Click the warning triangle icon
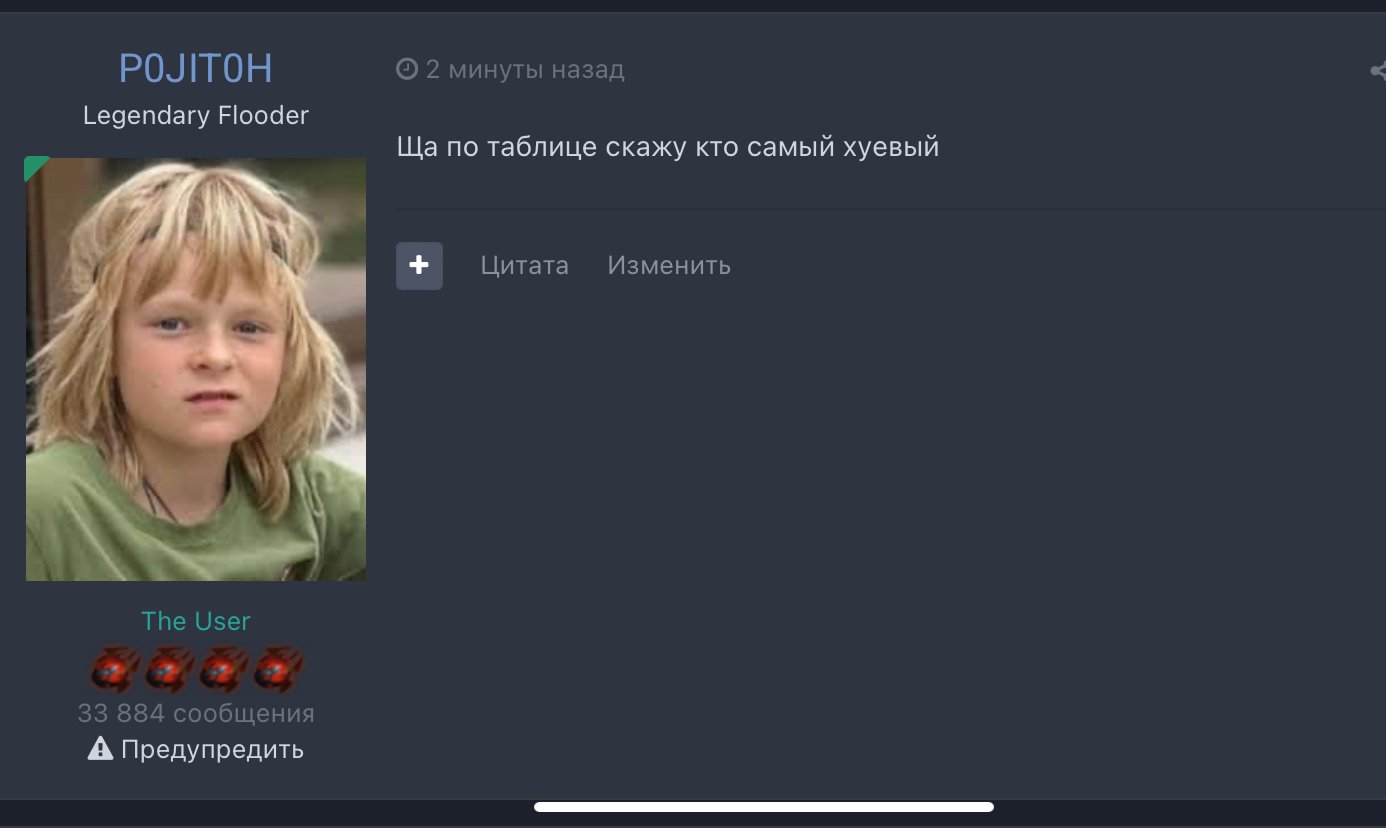 pyautogui.click(x=100, y=748)
